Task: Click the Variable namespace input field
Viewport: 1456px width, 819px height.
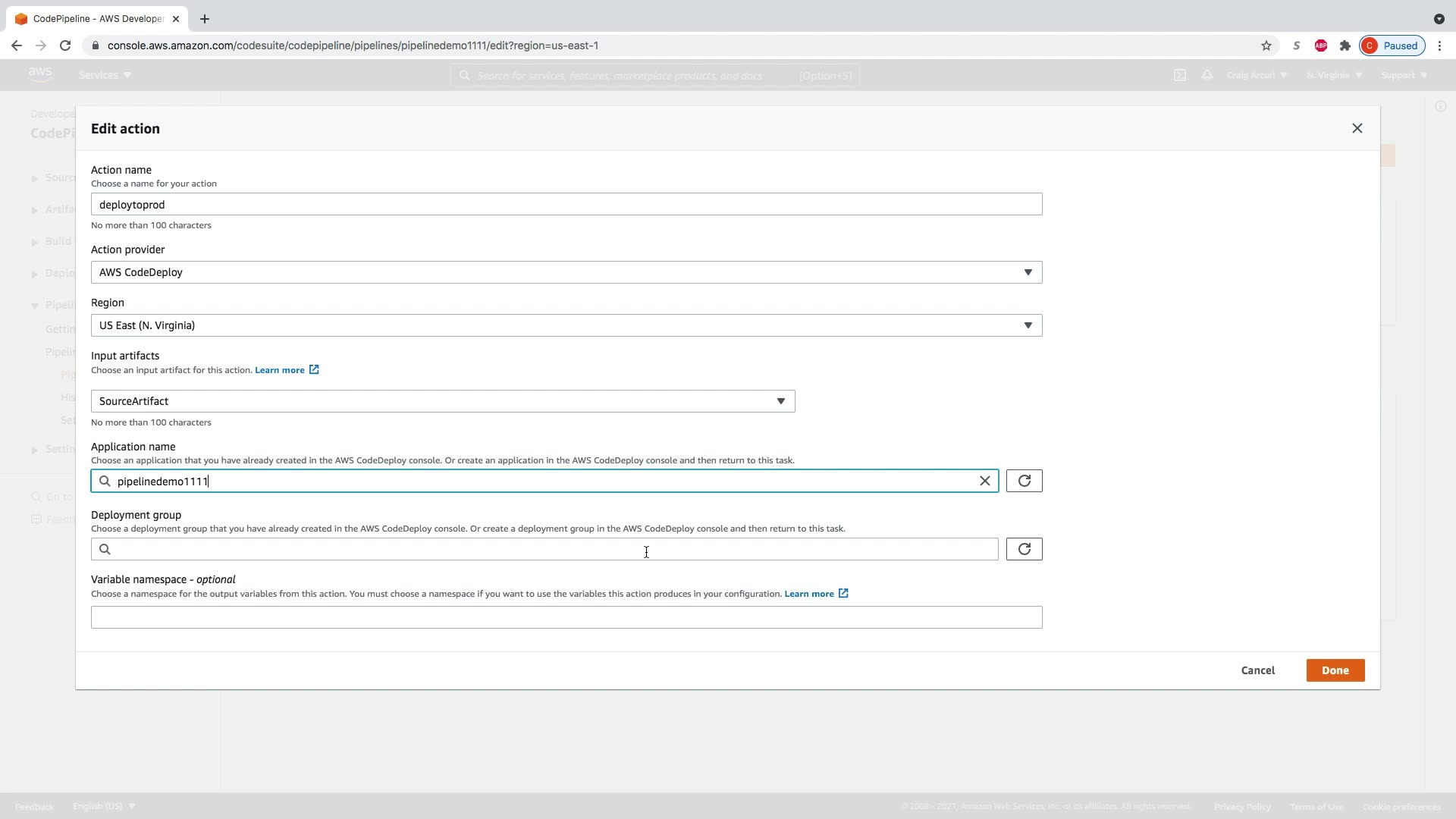Action: coord(566,617)
